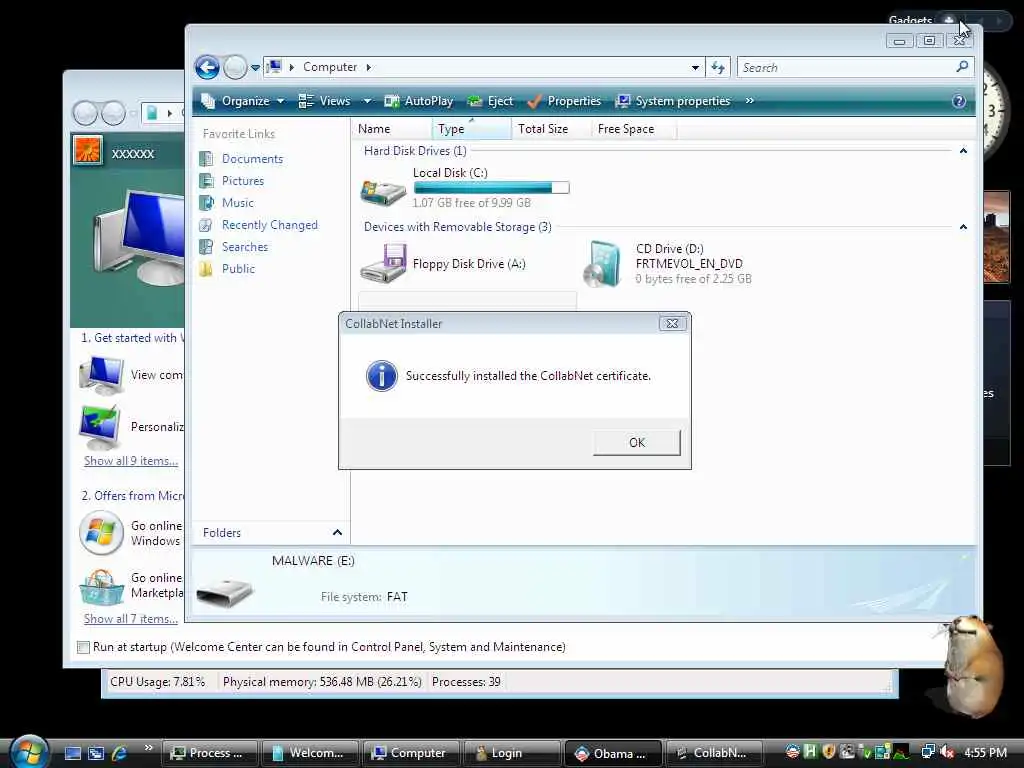Expand the Folders pane
The image size is (1024, 768).
coord(337,532)
